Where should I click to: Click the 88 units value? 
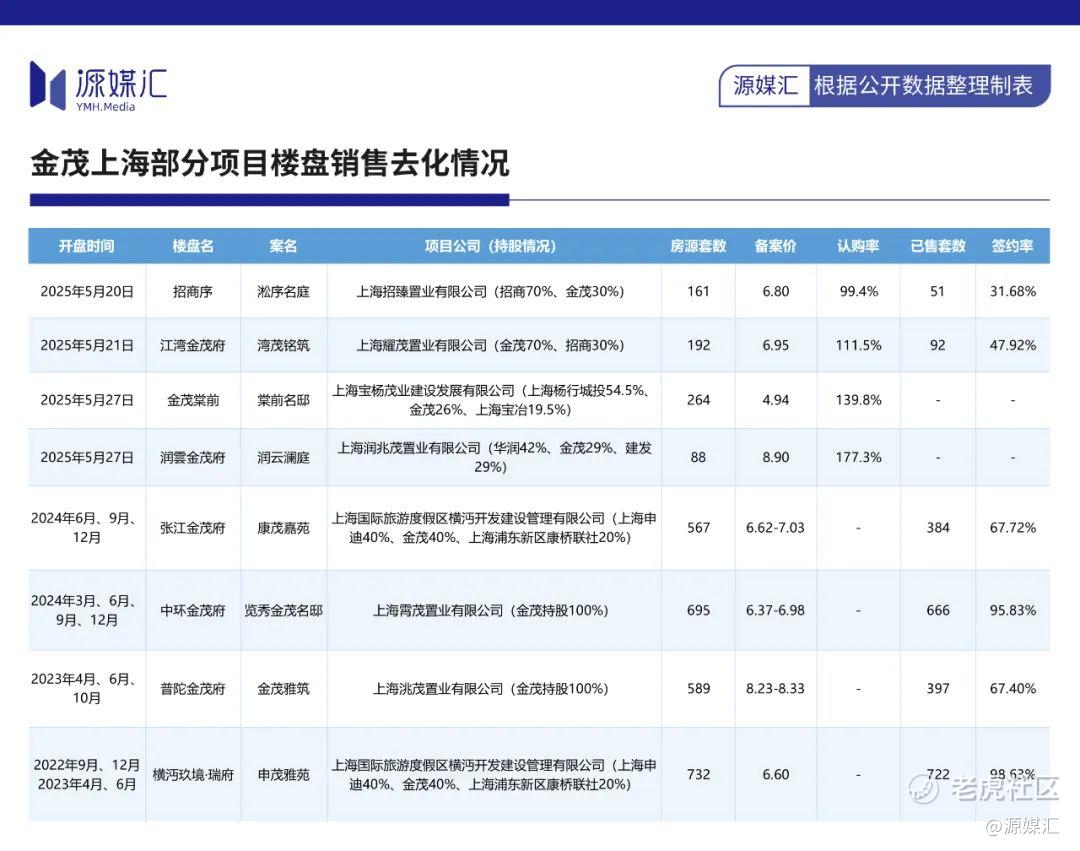(x=698, y=457)
